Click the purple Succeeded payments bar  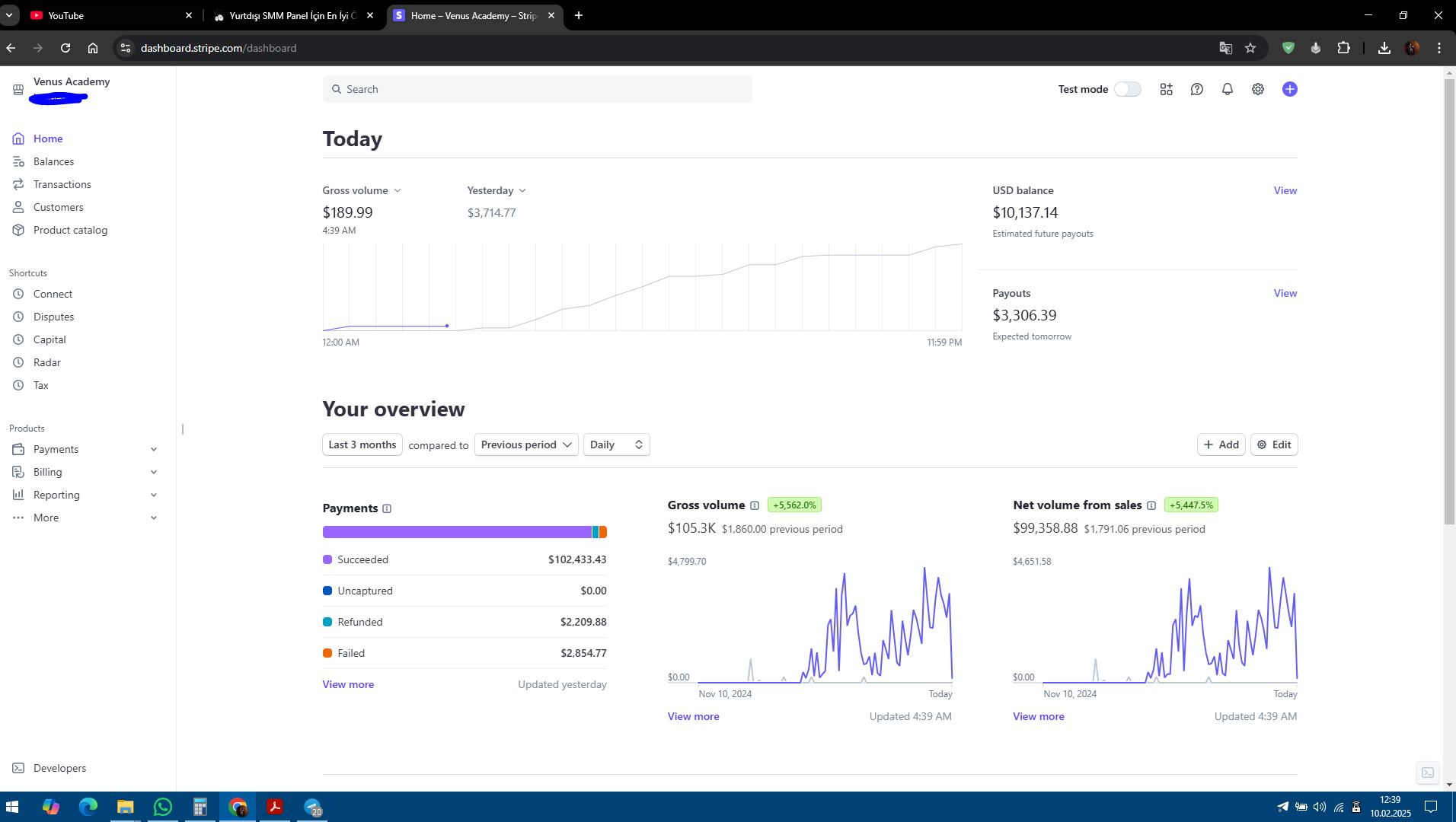click(457, 532)
